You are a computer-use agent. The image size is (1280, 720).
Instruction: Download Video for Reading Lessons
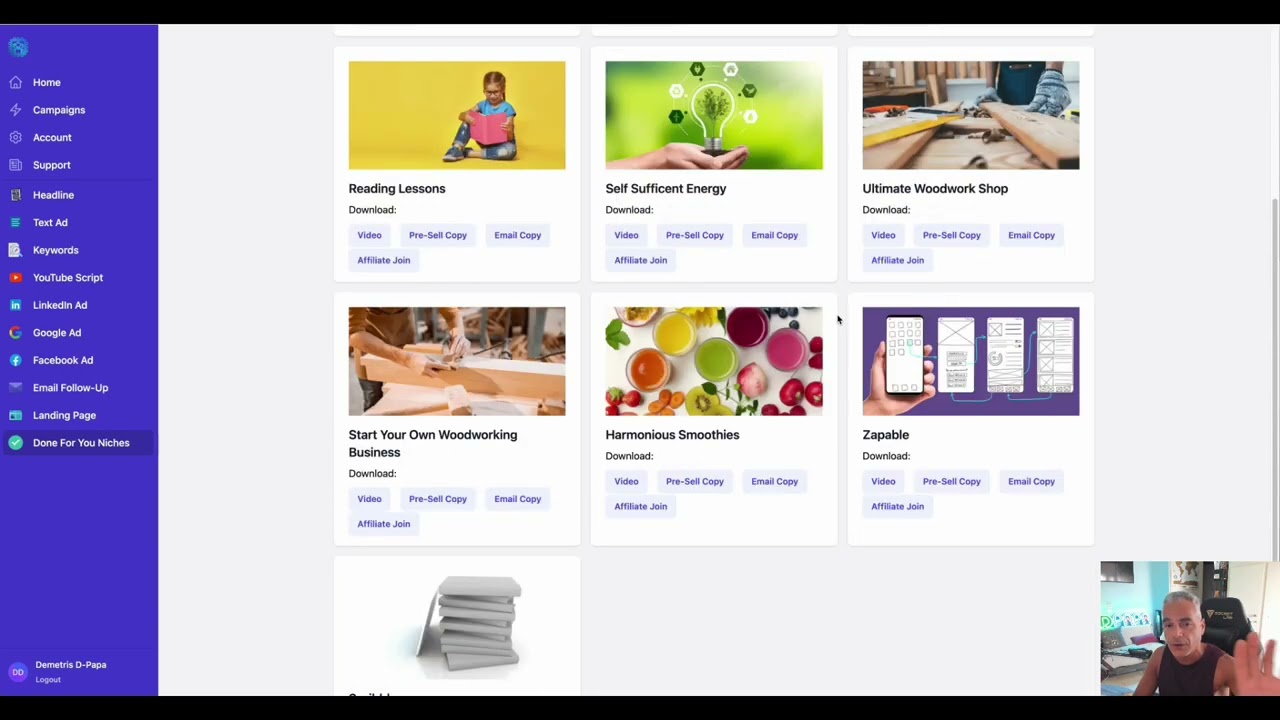tap(369, 235)
